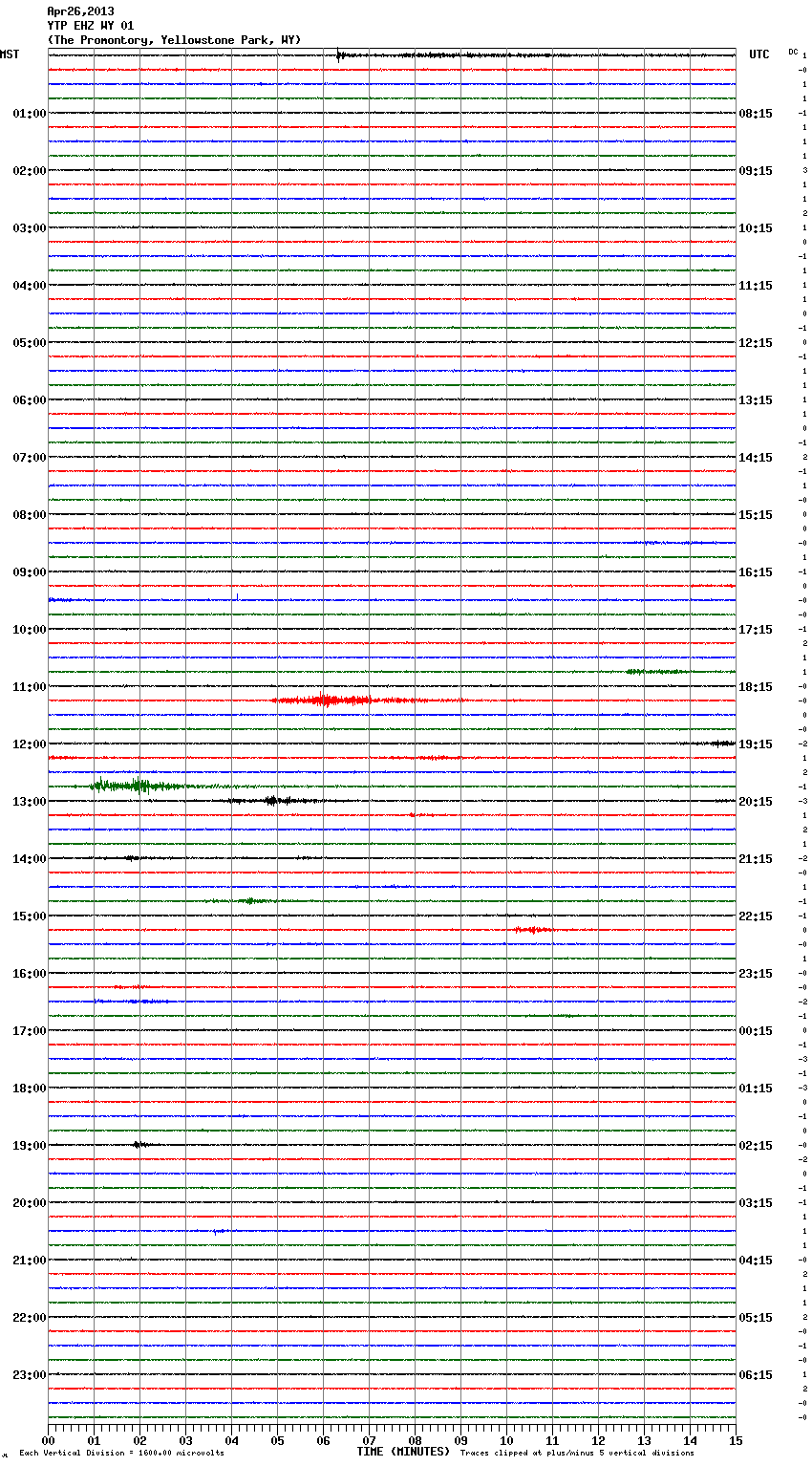Select the 11:00 MST time label
This screenshot has height=1466, width=812.
30,687
